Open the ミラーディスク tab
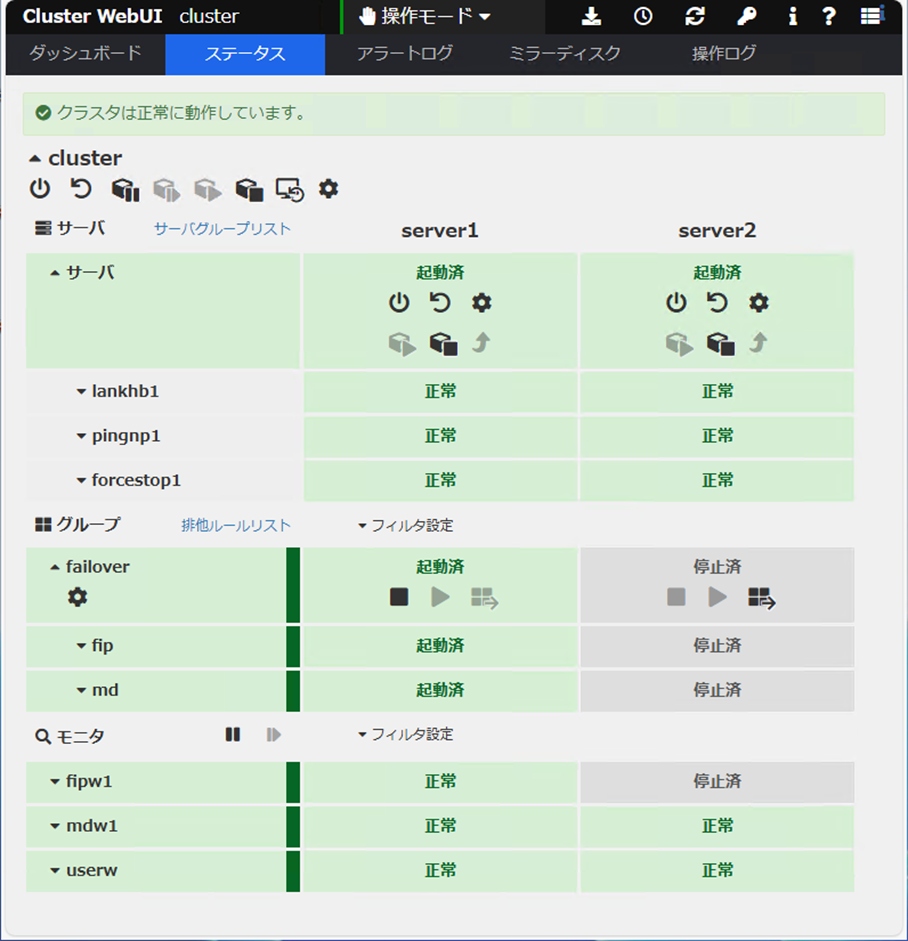Viewport: 908px width, 941px height. 564,54
